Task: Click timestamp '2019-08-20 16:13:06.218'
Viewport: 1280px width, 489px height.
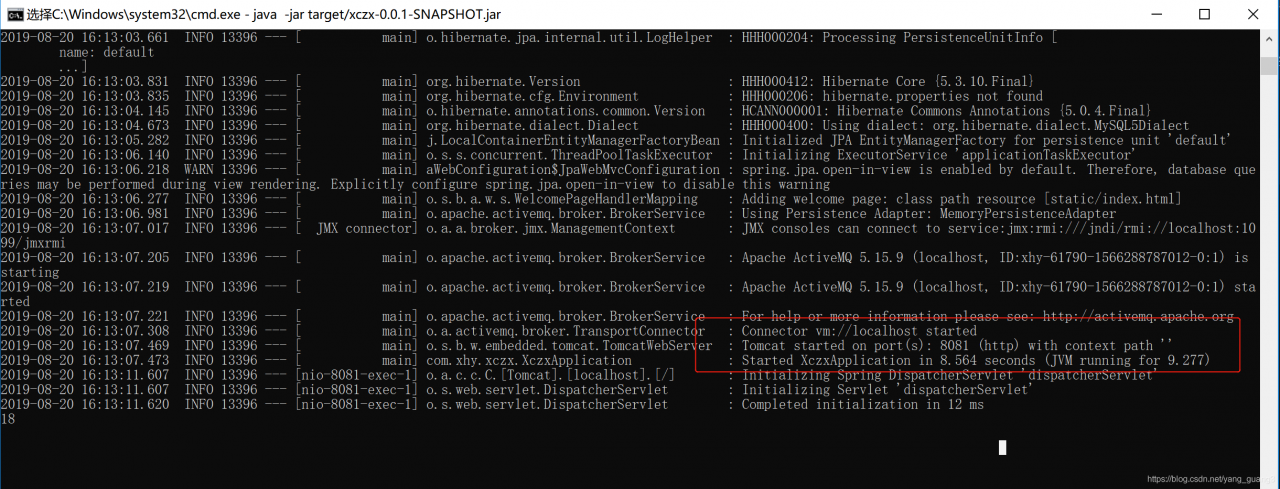Action: (x=84, y=170)
